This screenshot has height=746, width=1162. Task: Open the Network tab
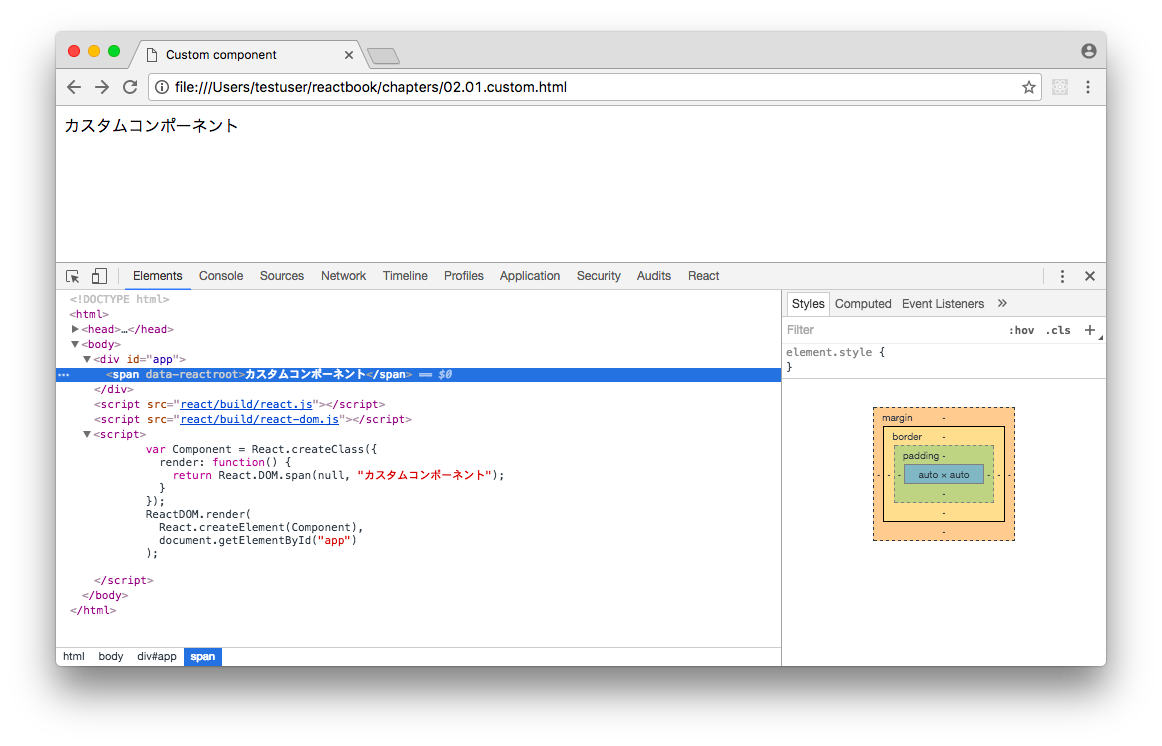(x=343, y=276)
